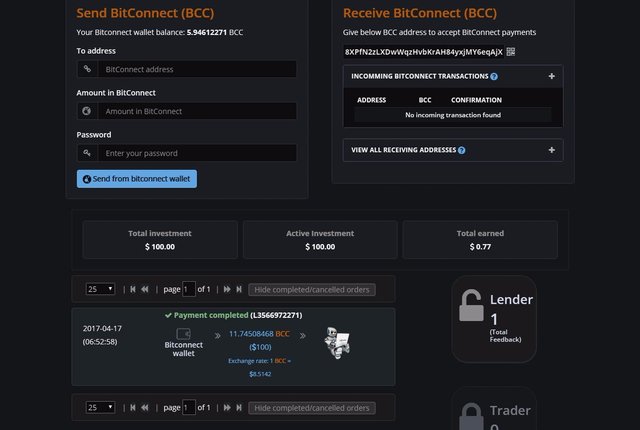Click the CONFIRMATION column header

[x=476, y=100]
